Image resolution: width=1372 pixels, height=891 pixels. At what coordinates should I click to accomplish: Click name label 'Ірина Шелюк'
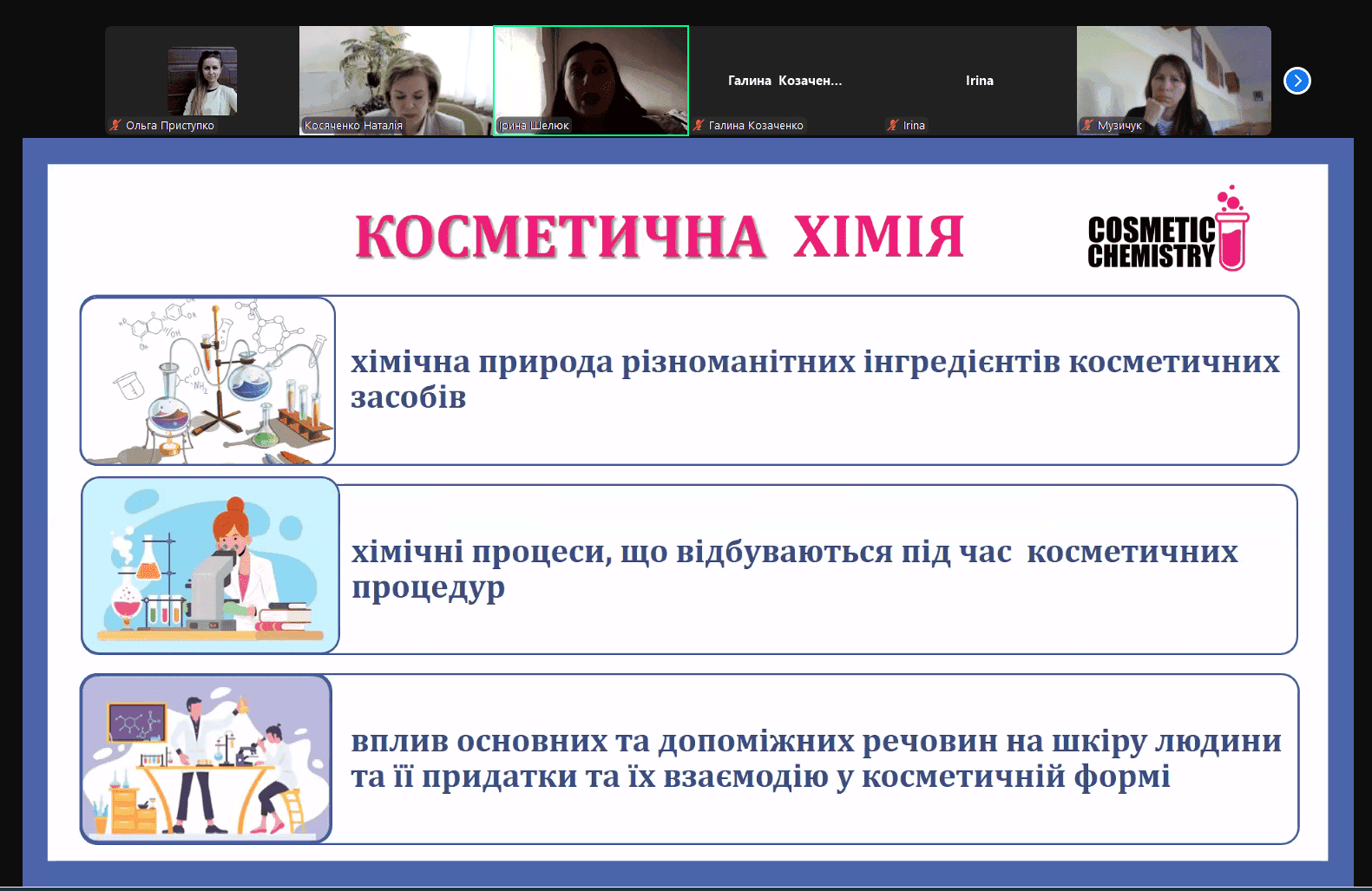(533, 126)
